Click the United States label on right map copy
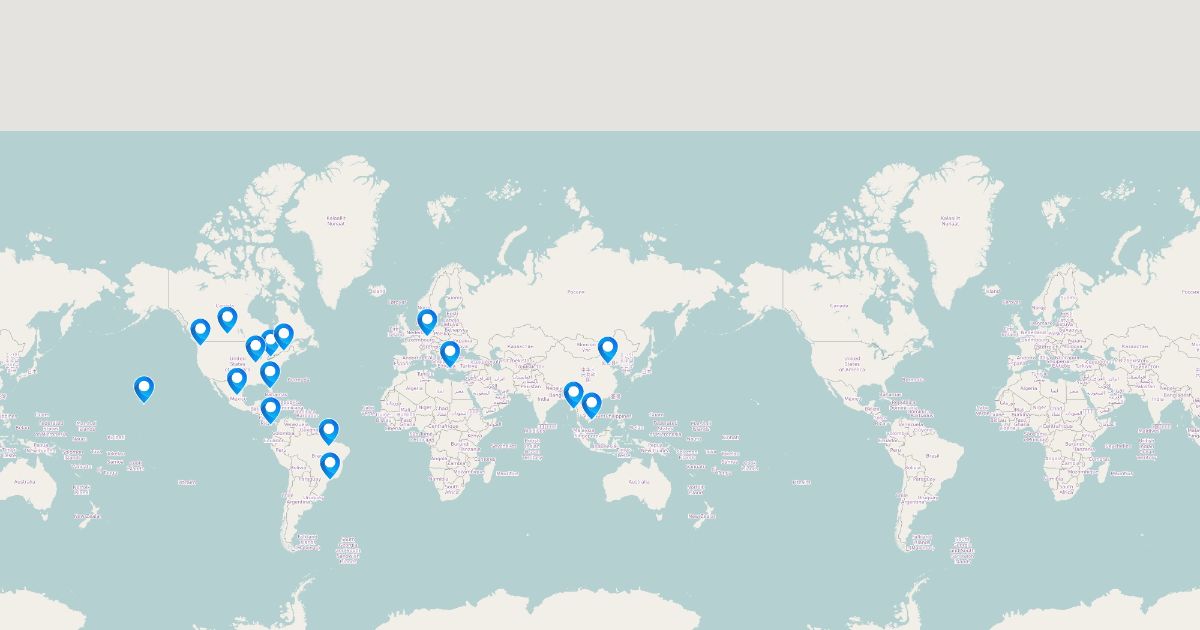 852,360
